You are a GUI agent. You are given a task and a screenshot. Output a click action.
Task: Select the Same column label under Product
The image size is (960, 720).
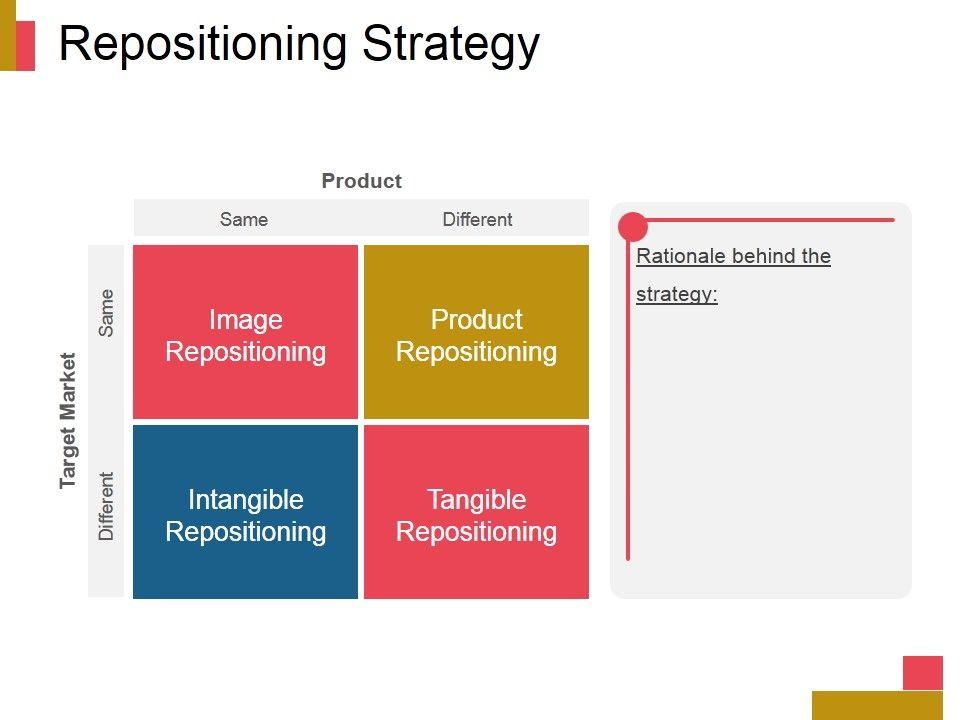(244, 219)
